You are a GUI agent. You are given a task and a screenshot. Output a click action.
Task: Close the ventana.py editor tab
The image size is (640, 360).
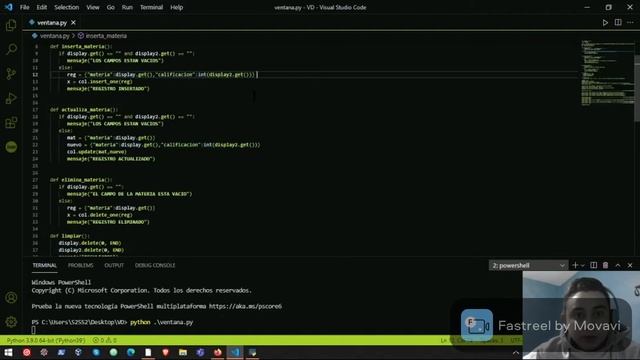(x=73, y=23)
